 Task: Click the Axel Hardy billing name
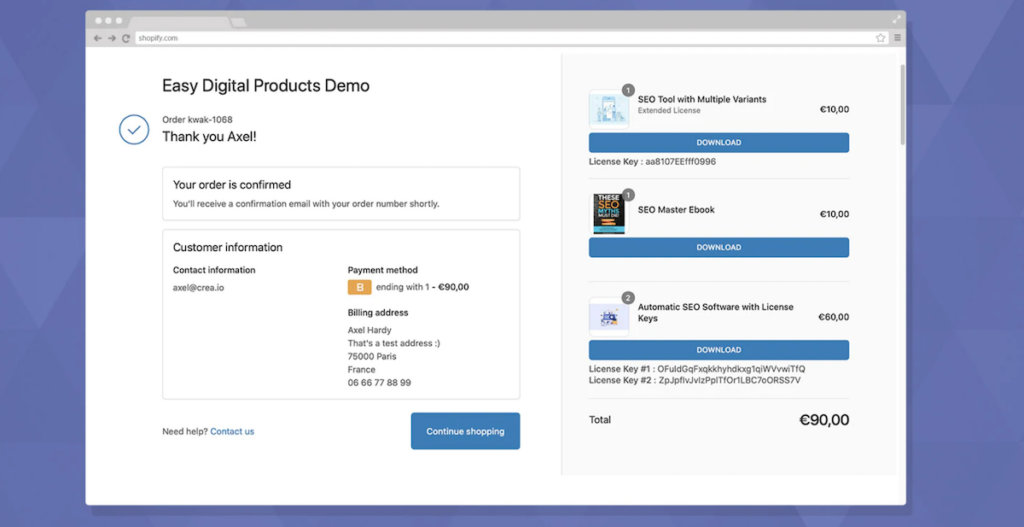pyautogui.click(x=370, y=330)
